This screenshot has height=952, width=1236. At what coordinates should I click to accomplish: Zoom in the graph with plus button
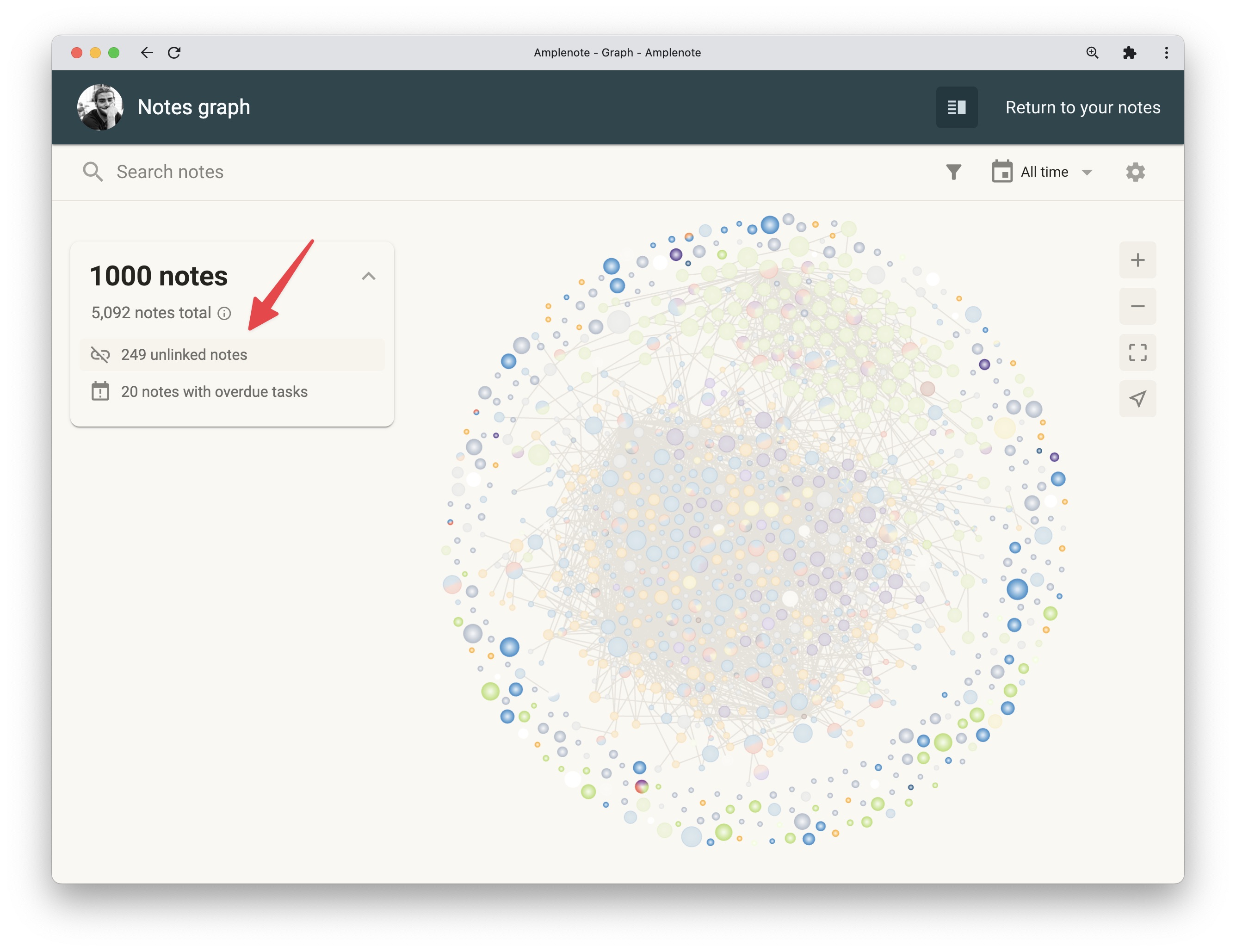tap(1137, 260)
